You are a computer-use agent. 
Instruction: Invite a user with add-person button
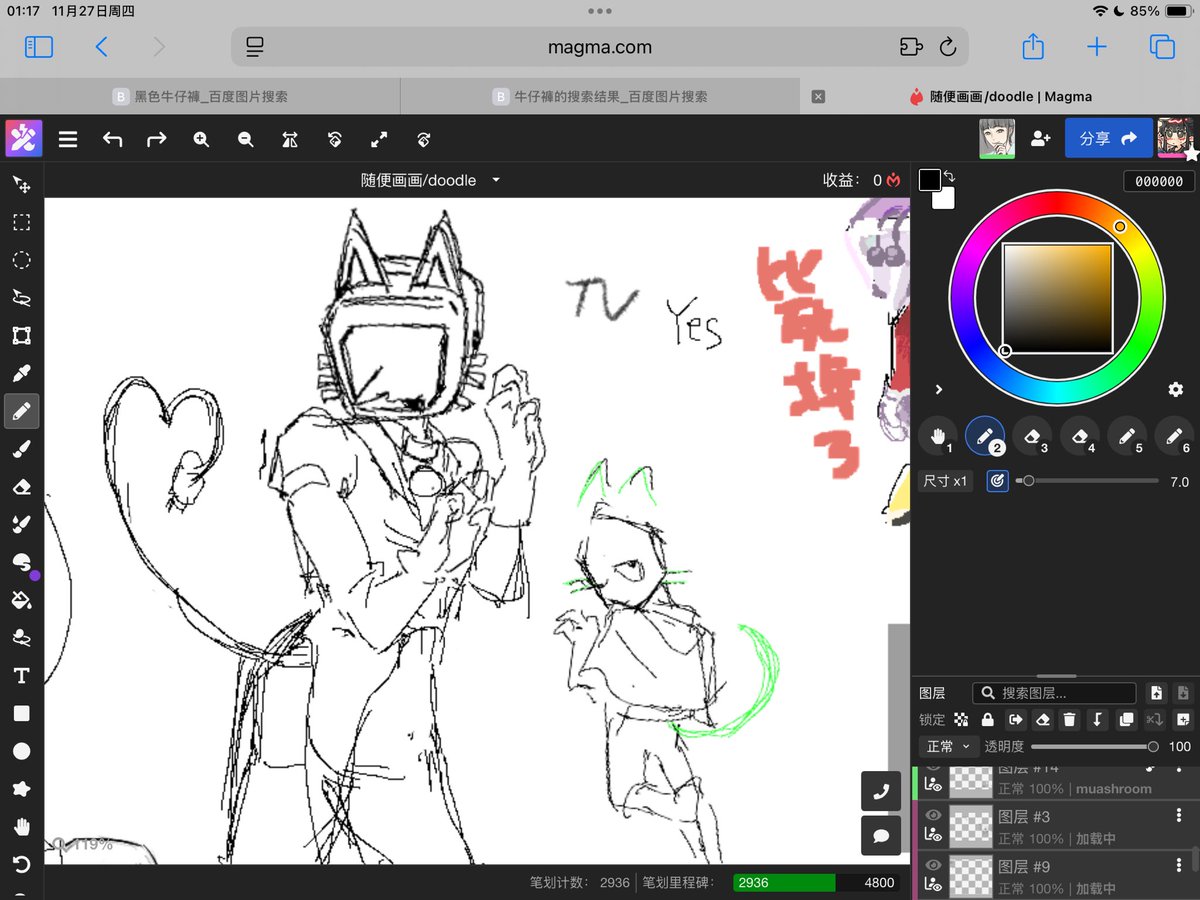click(1040, 139)
